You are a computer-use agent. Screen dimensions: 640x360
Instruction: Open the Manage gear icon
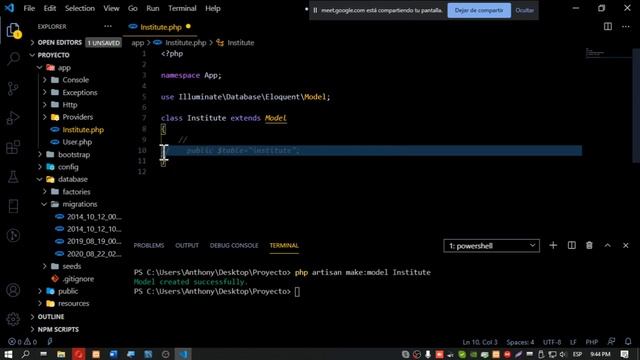(13, 319)
